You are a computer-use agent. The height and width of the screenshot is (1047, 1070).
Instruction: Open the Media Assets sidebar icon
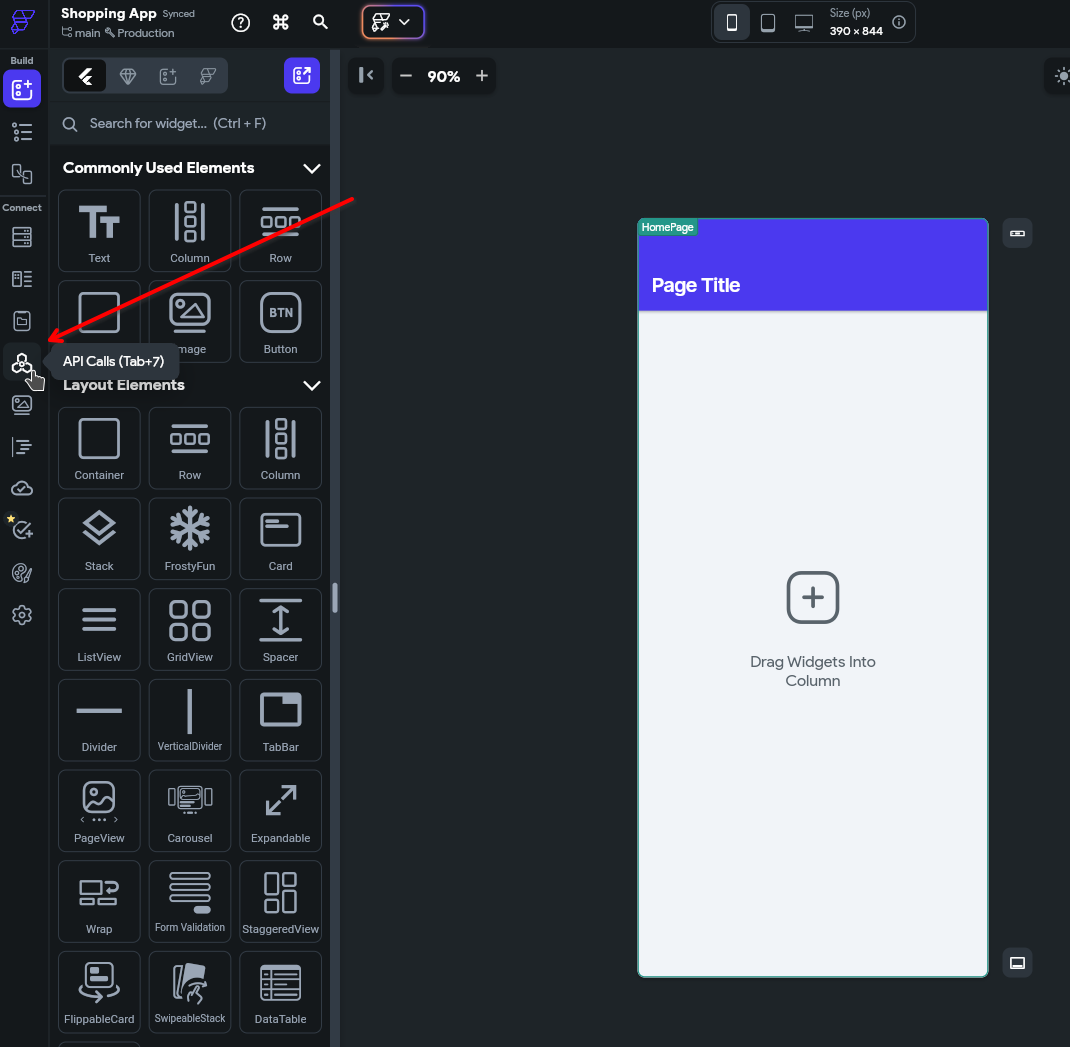[22, 405]
